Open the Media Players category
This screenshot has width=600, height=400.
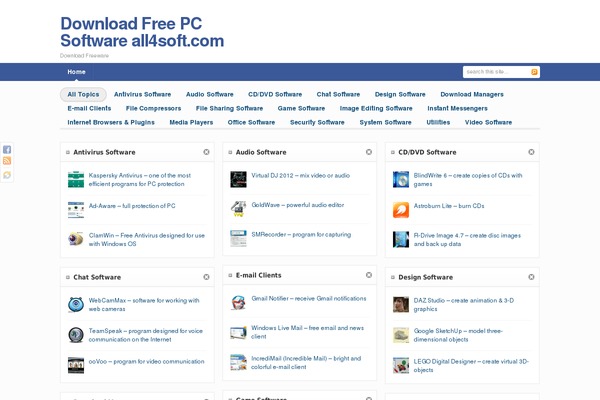(x=191, y=122)
